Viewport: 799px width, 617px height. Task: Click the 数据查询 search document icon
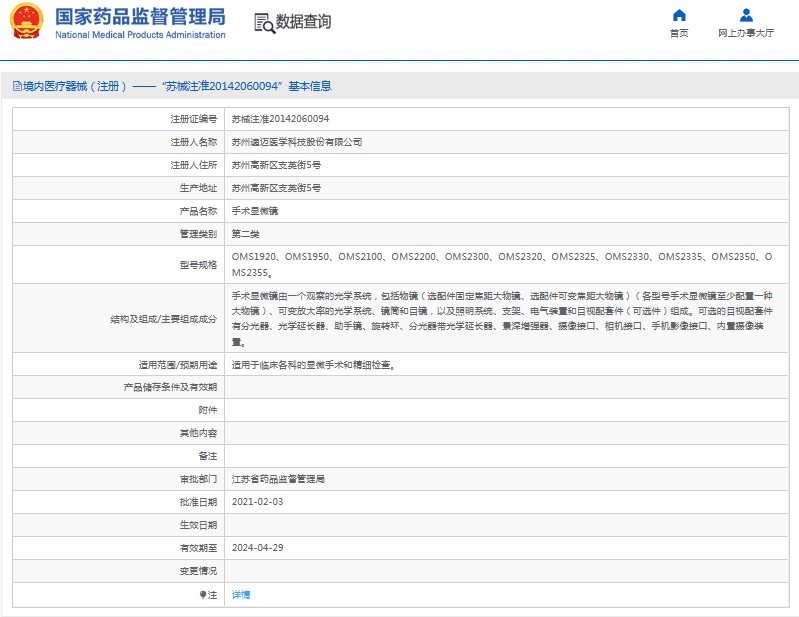264,23
